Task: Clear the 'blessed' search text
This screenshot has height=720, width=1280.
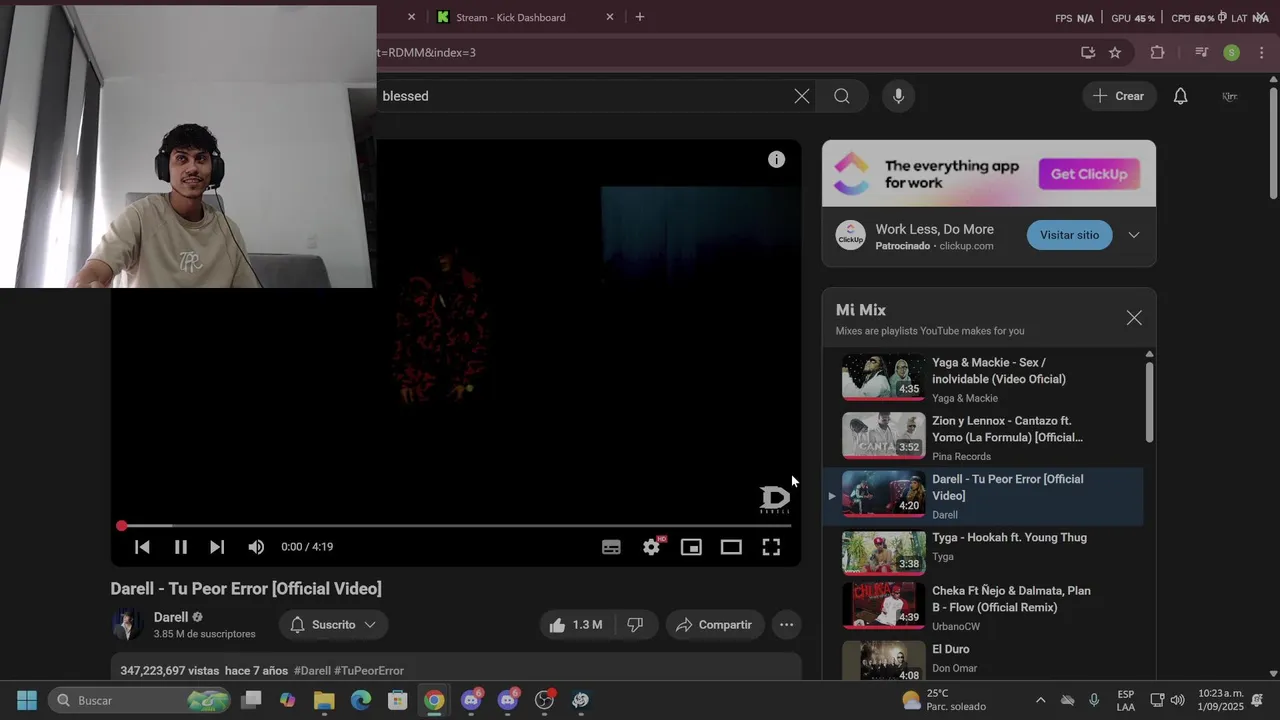Action: point(802,96)
